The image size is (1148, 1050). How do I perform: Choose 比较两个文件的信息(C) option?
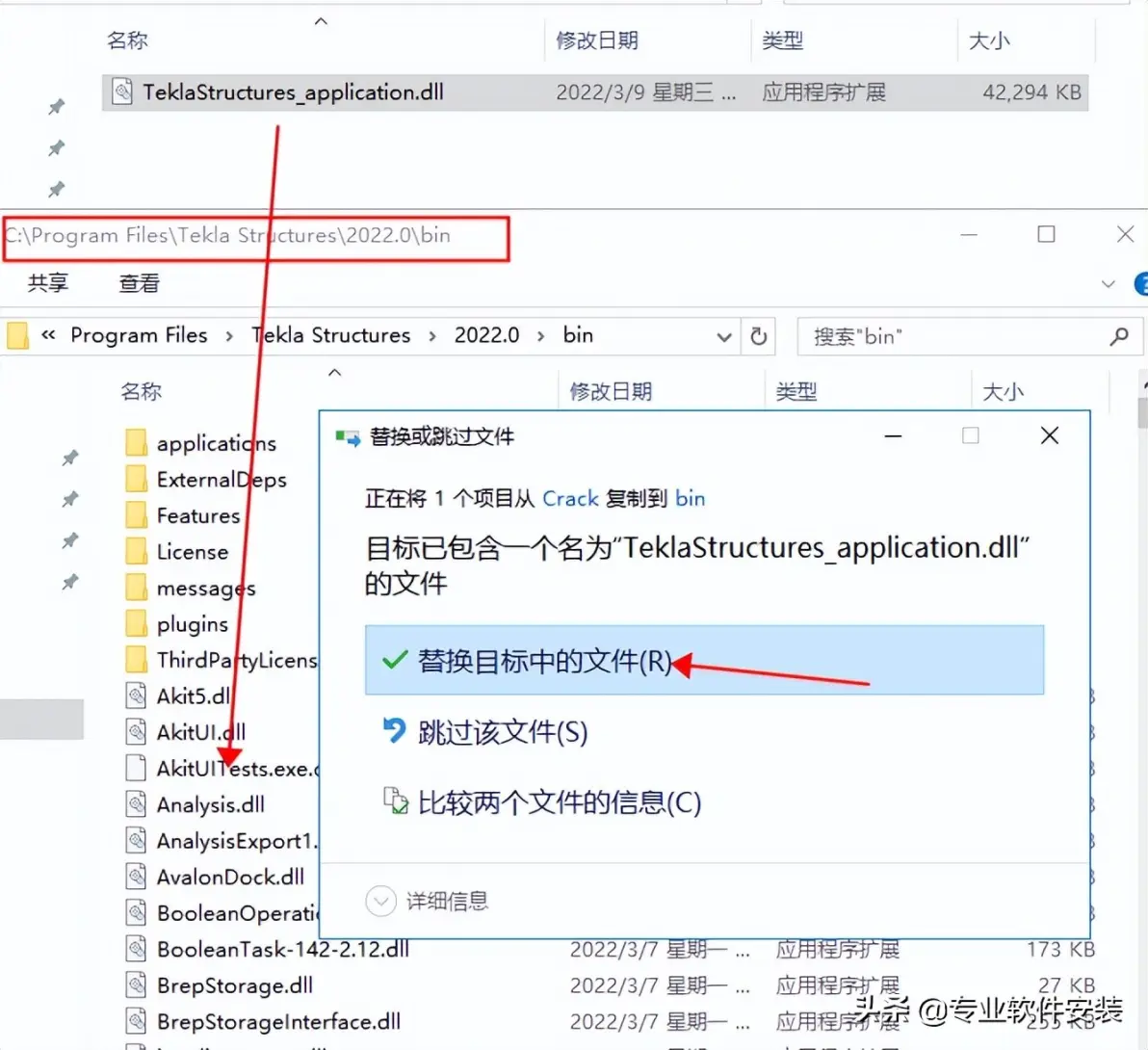coord(542,802)
